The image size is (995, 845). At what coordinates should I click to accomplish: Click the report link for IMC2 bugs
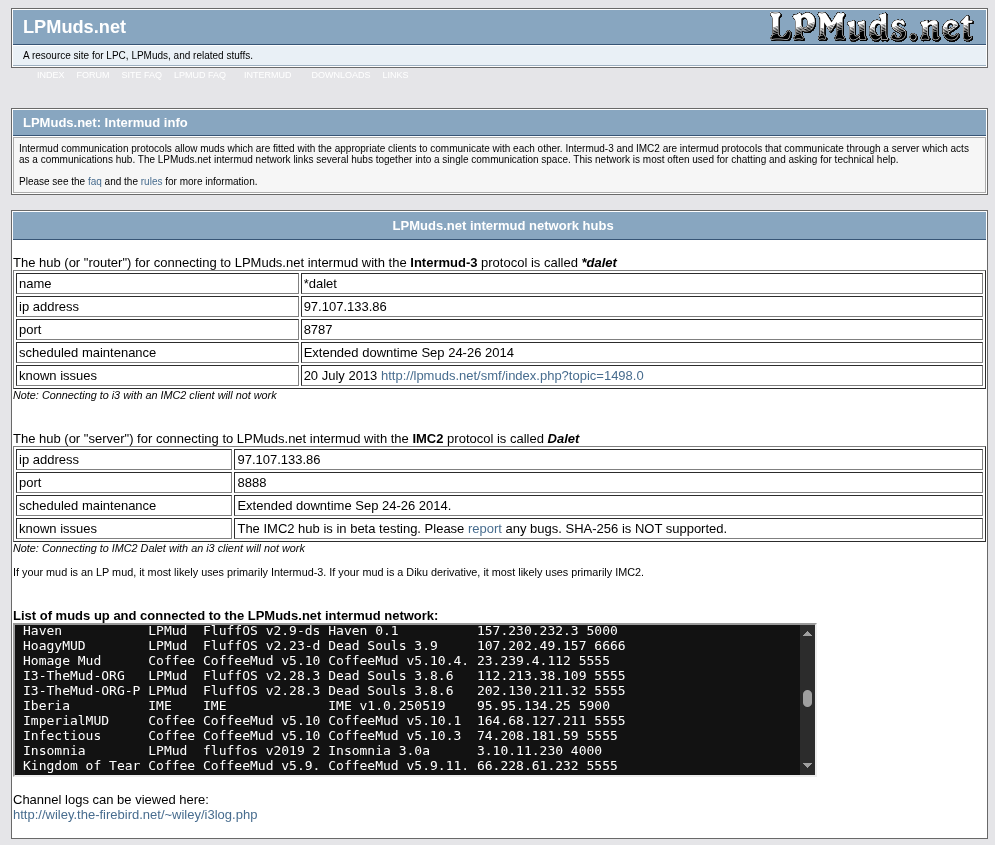(x=485, y=528)
